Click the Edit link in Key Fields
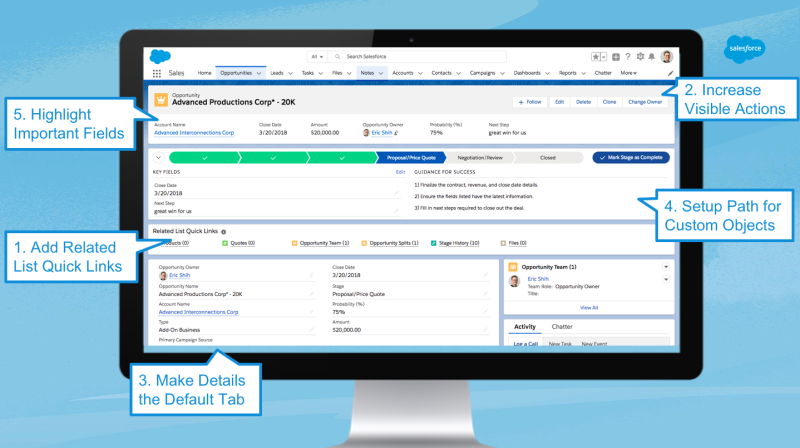The width and height of the screenshot is (800, 448). (x=400, y=172)
